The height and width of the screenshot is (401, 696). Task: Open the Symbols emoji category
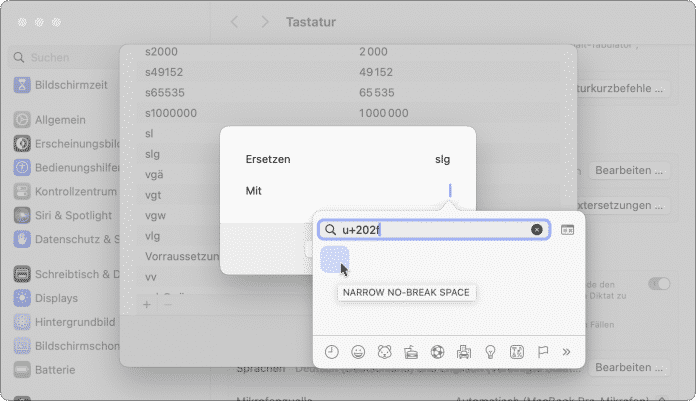pos(517,352)
